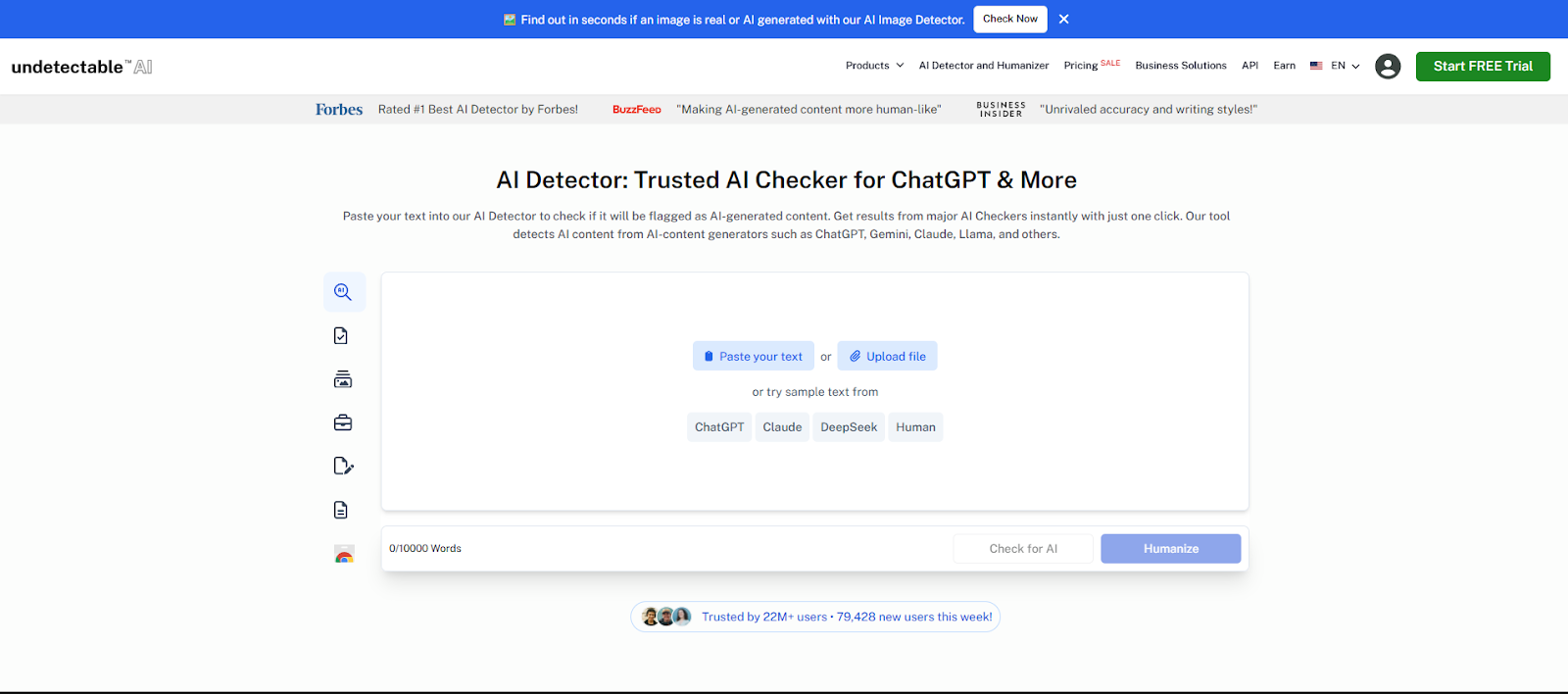Screen dimensions: 1568x694
Task: Open the document checkmark sidebar tool
Action: click(x=341, y=336)
